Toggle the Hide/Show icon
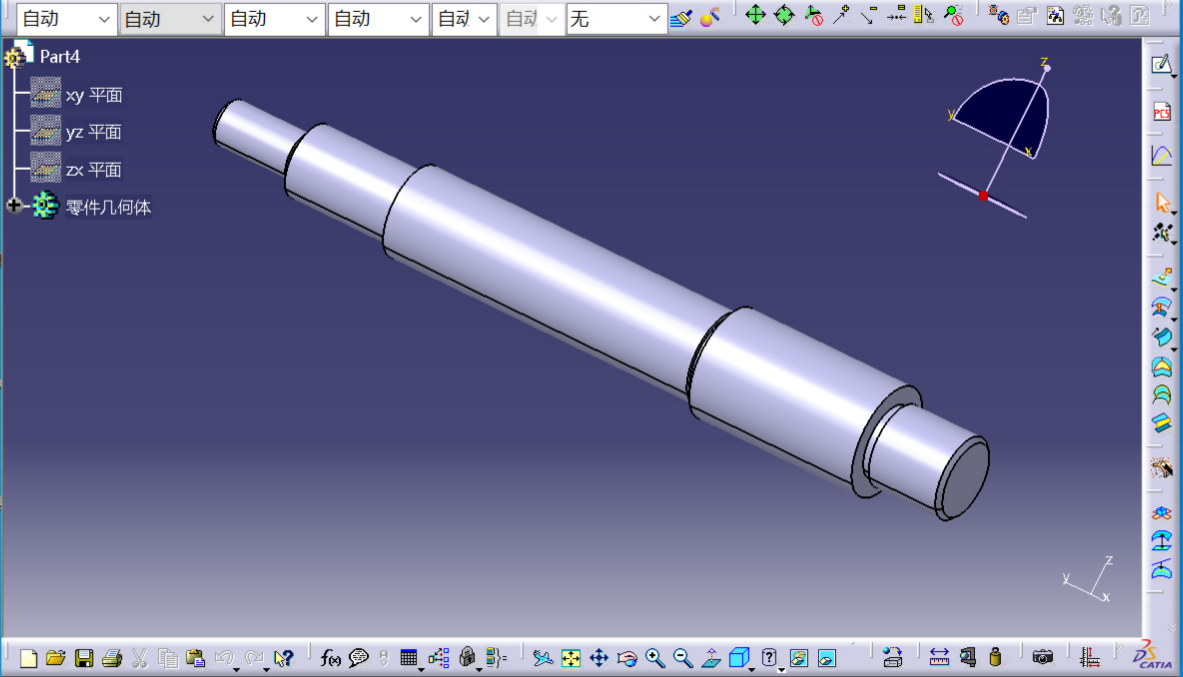The height and width of the screenshot is (677, 1183). tap(798, 658)
